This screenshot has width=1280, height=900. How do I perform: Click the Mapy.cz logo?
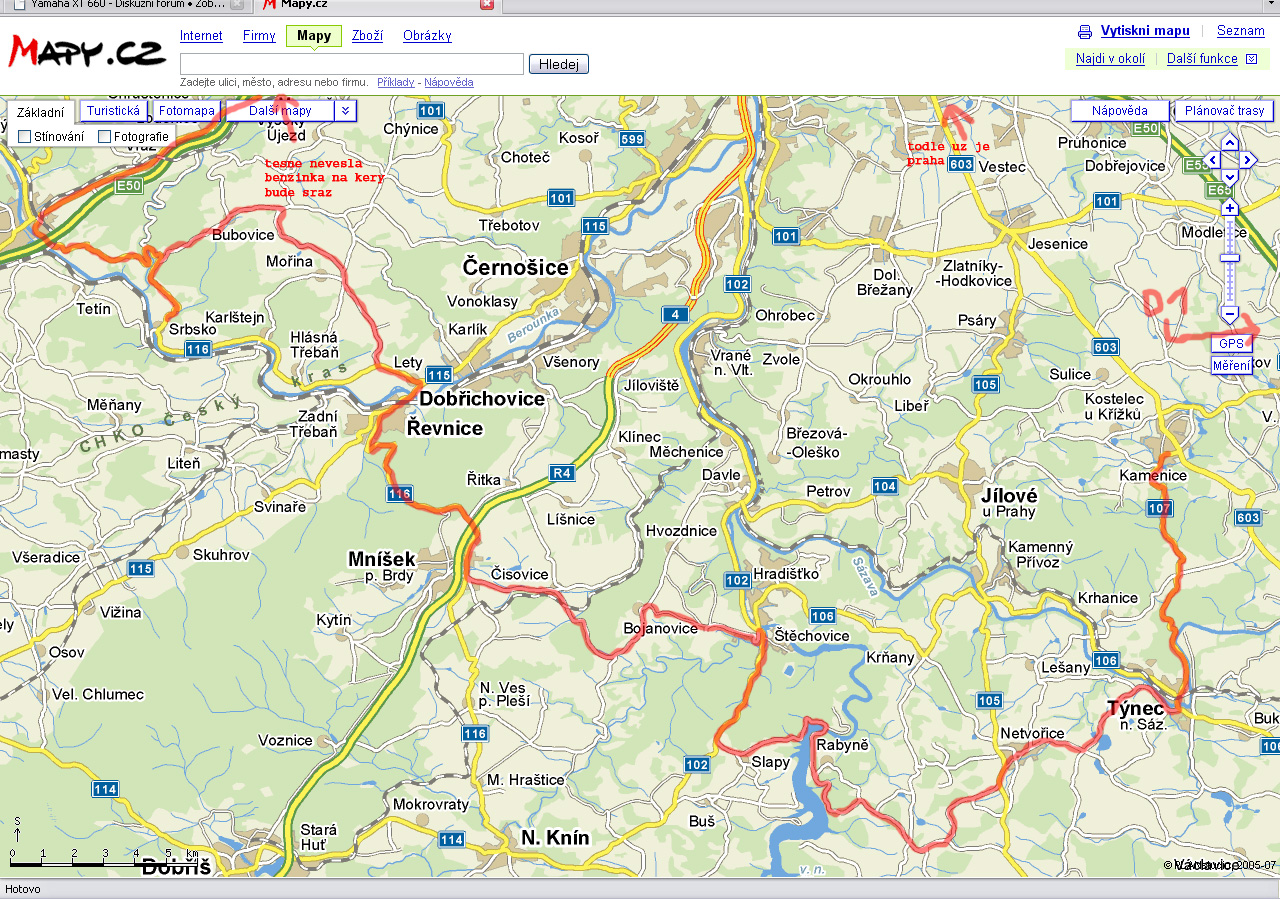coord(87,52)
